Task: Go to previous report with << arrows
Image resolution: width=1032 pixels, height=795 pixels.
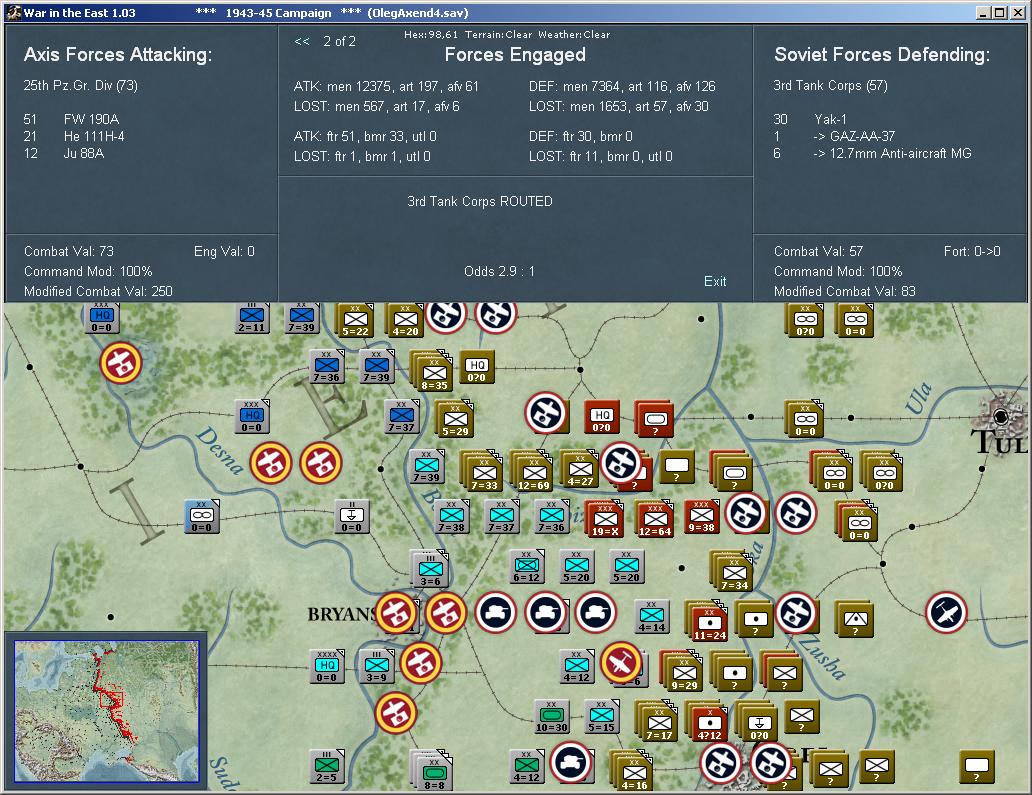Action: (302, 41)
